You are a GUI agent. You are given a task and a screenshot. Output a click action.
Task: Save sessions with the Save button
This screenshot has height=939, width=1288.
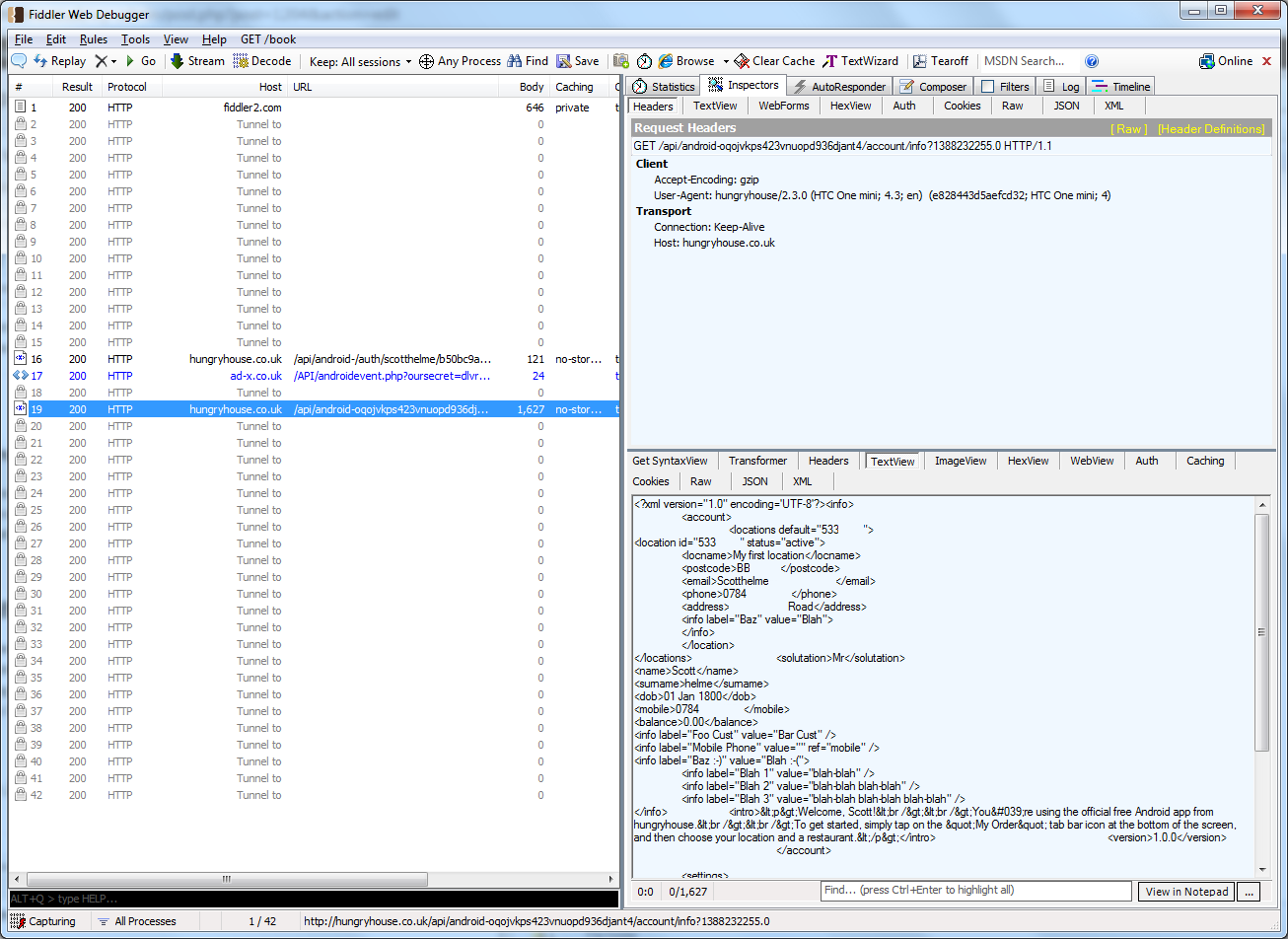[578, 61]
